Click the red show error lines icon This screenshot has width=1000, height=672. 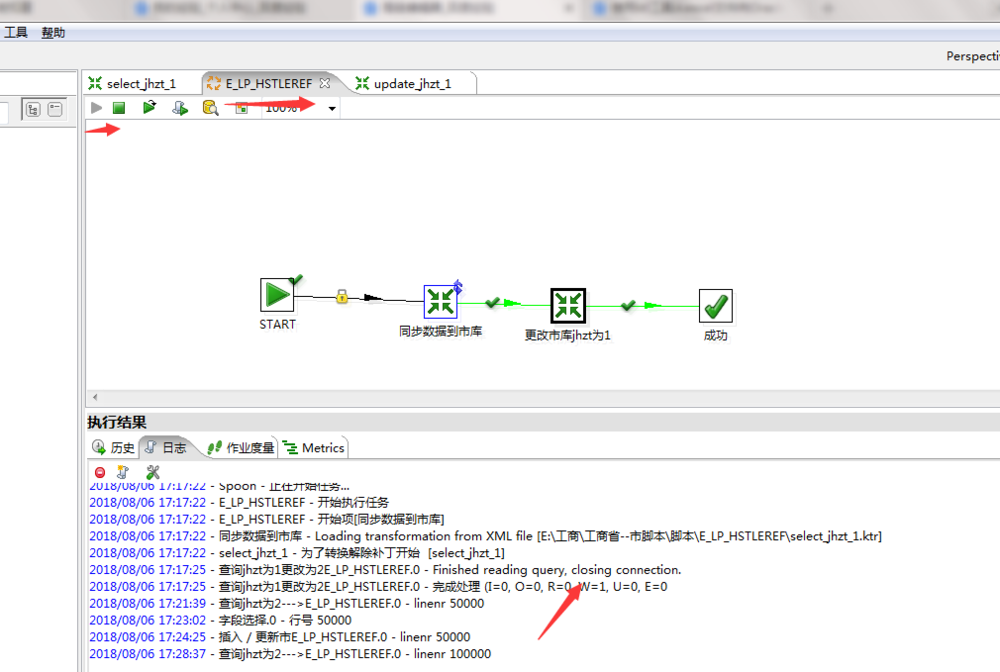point(100,472)
